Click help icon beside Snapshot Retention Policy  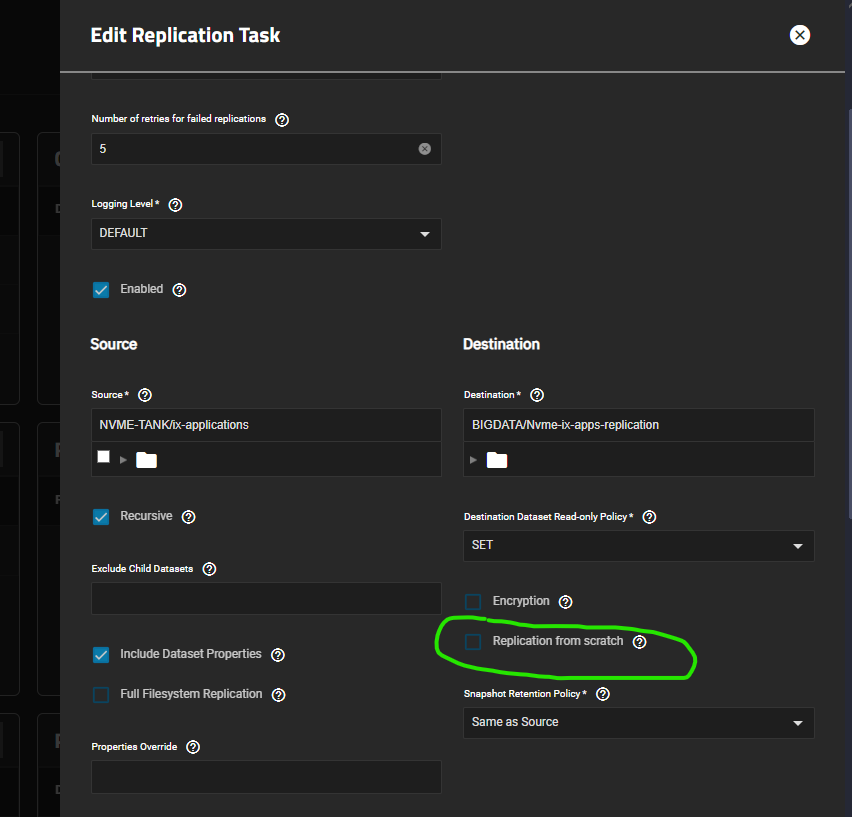click(603, 694)
